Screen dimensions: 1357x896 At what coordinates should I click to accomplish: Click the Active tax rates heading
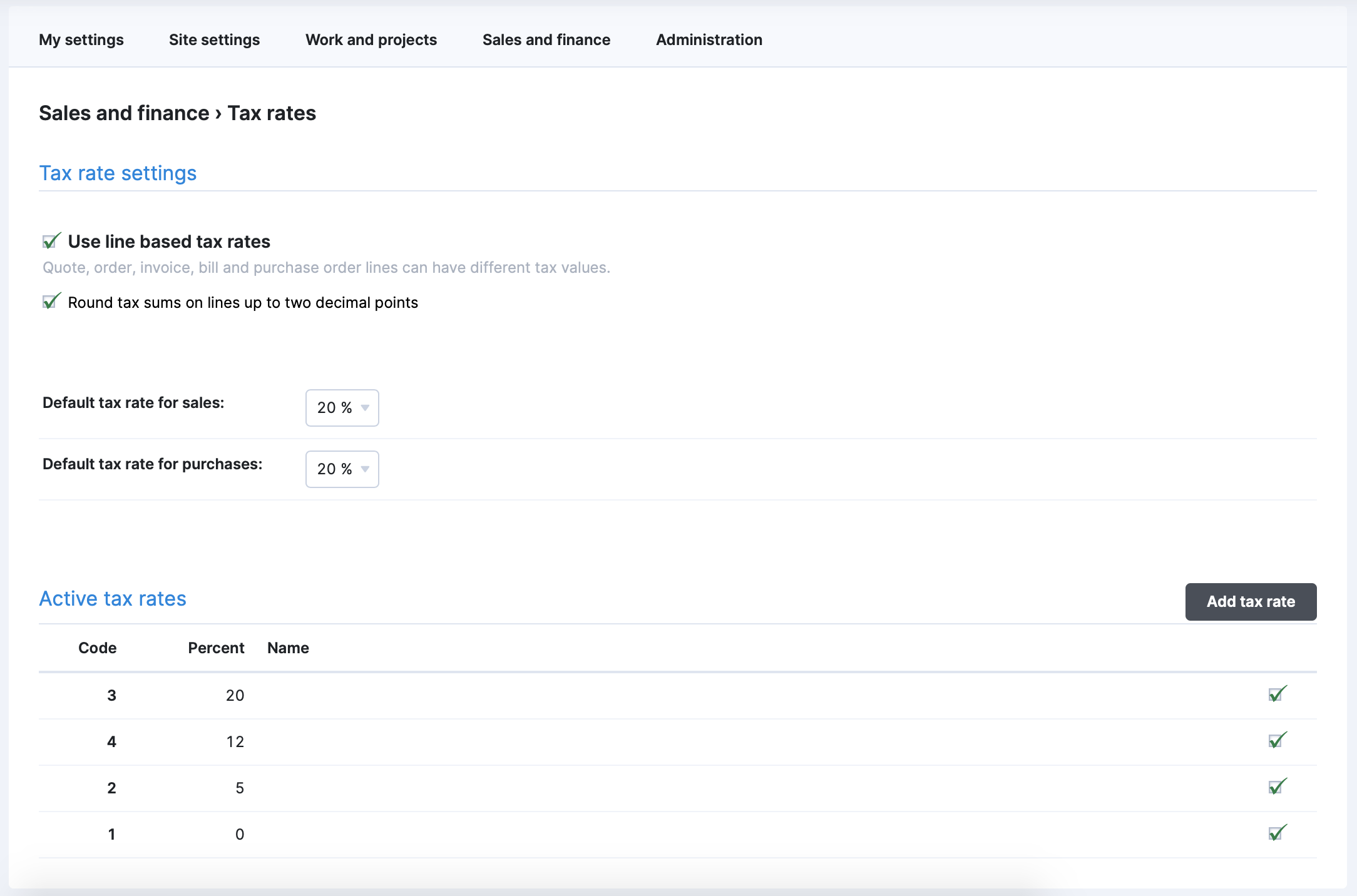click(x=113, y=598)
